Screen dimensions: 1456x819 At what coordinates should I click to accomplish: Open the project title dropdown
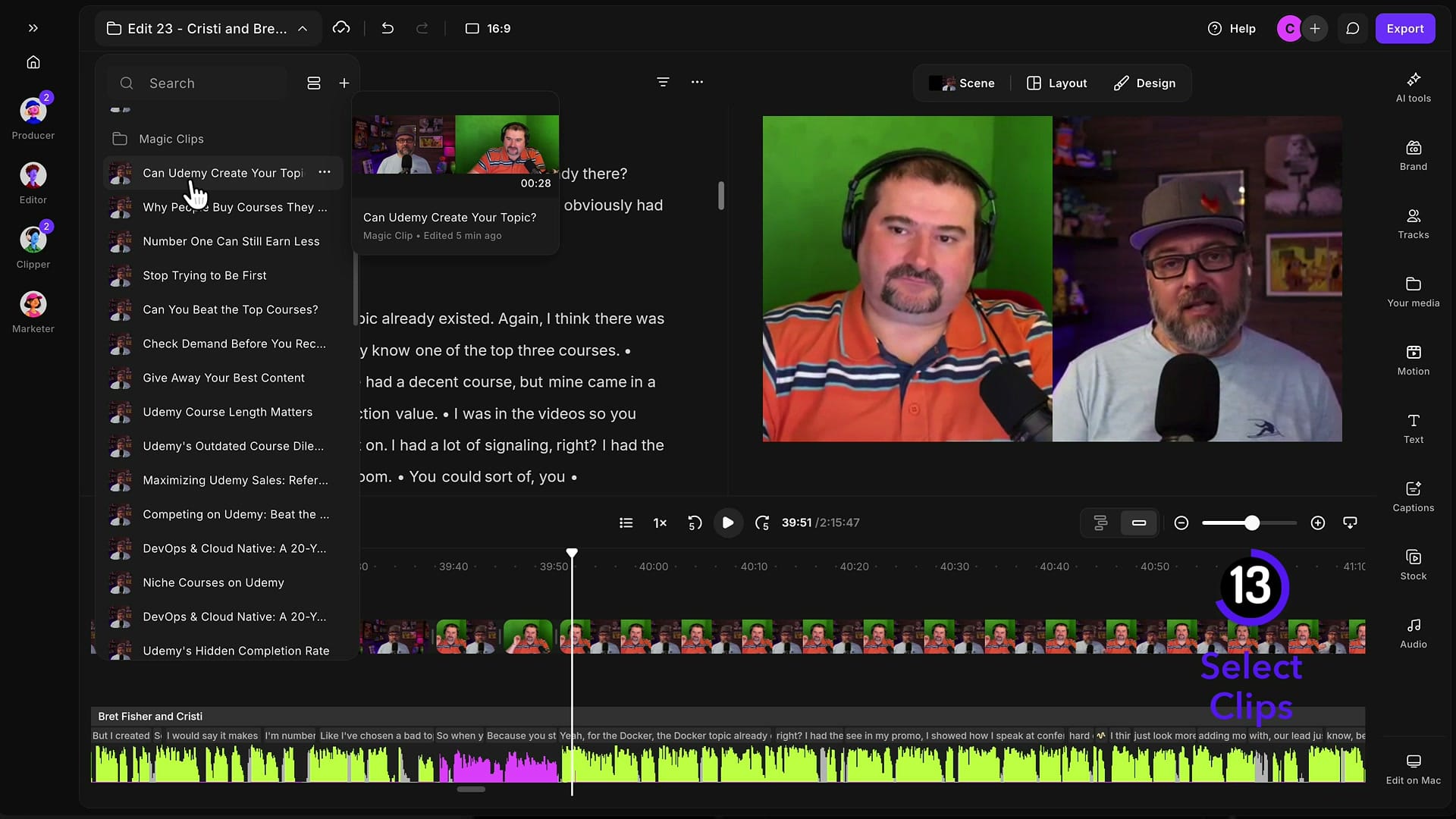click(x=208, y=29)
